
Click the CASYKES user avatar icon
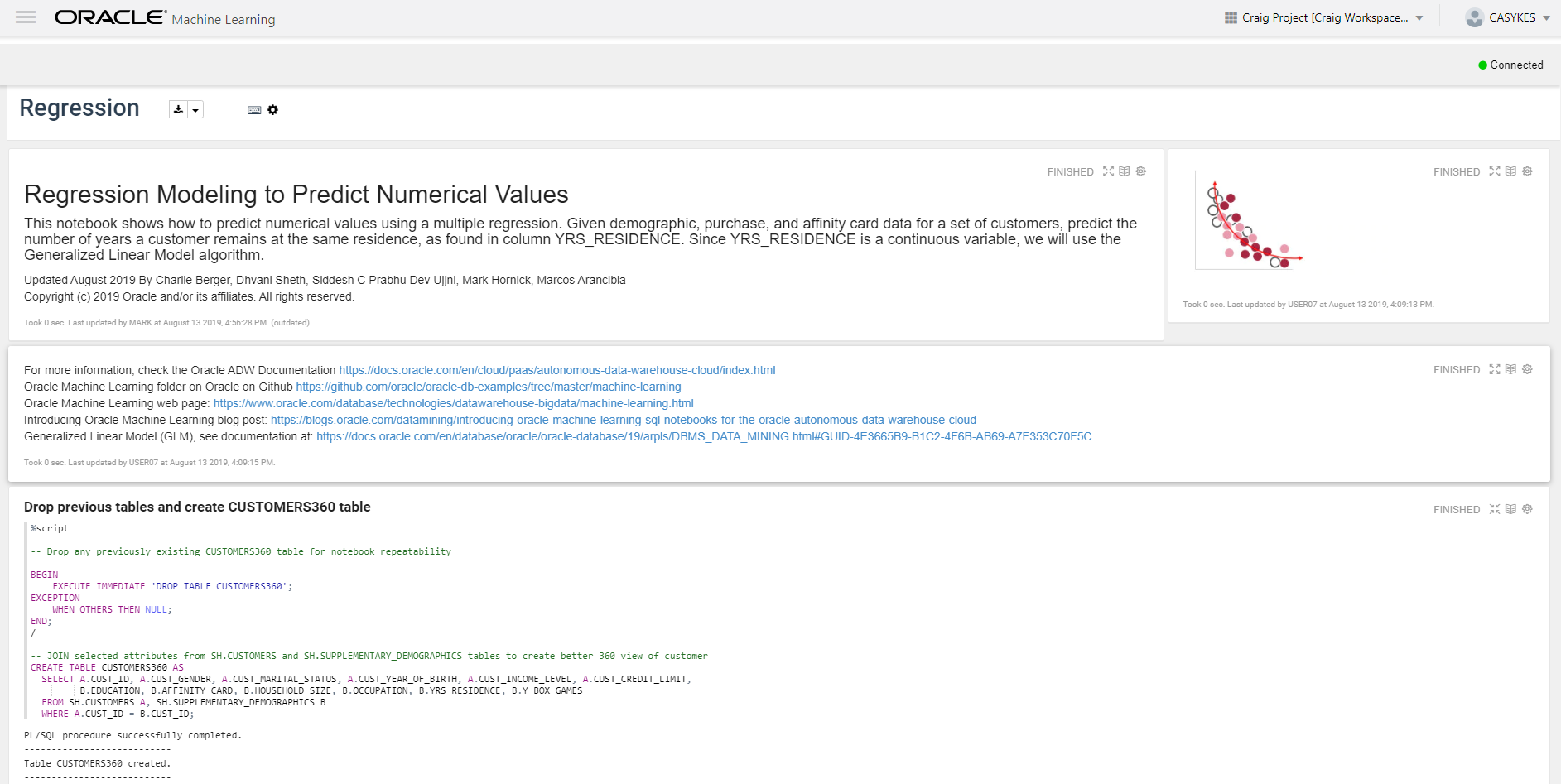pos(1474,17)
